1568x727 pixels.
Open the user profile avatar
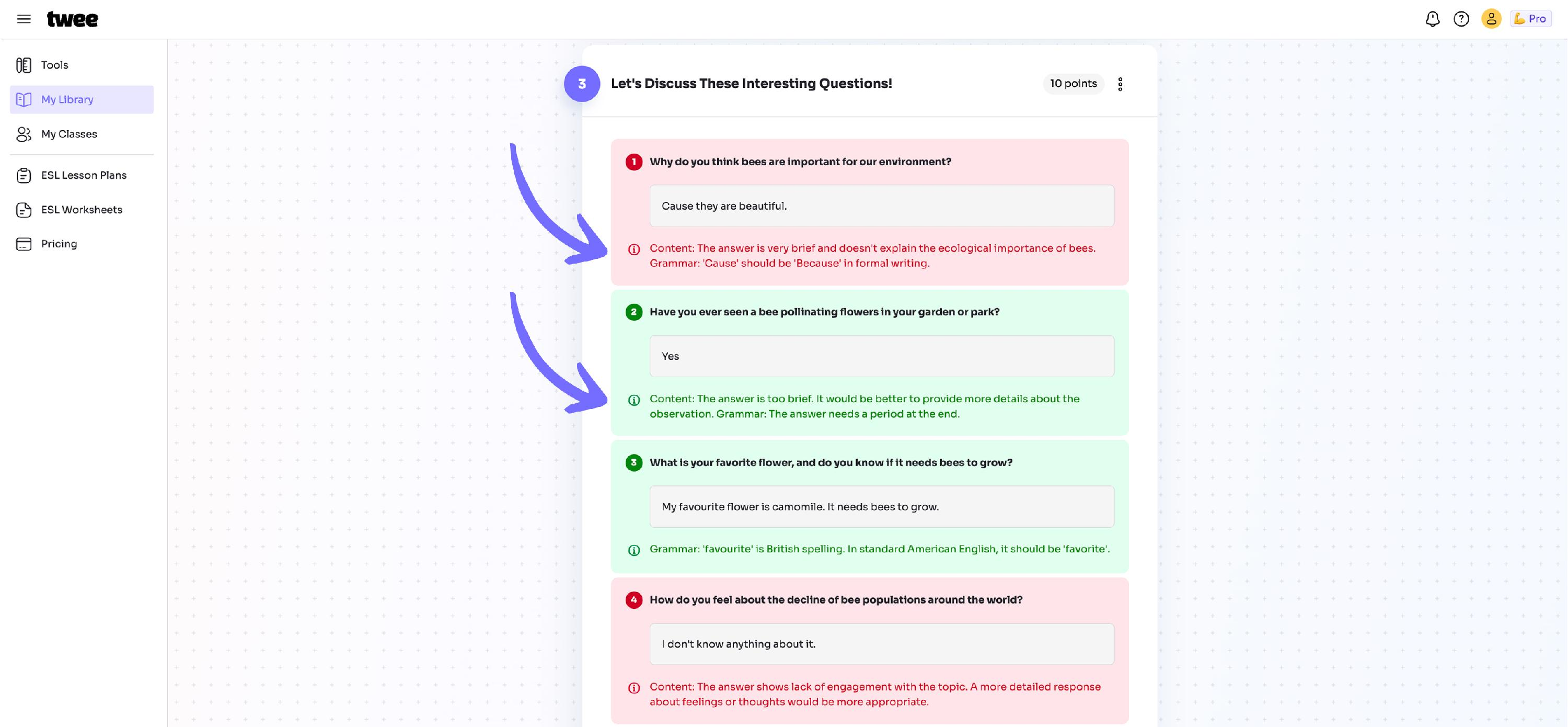1491,19
